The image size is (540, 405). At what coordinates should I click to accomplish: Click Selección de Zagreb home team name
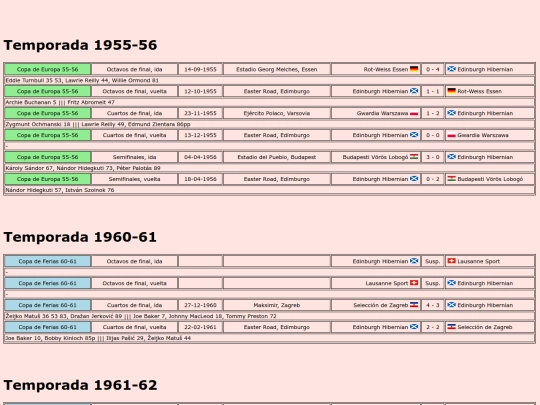point(381,305)
